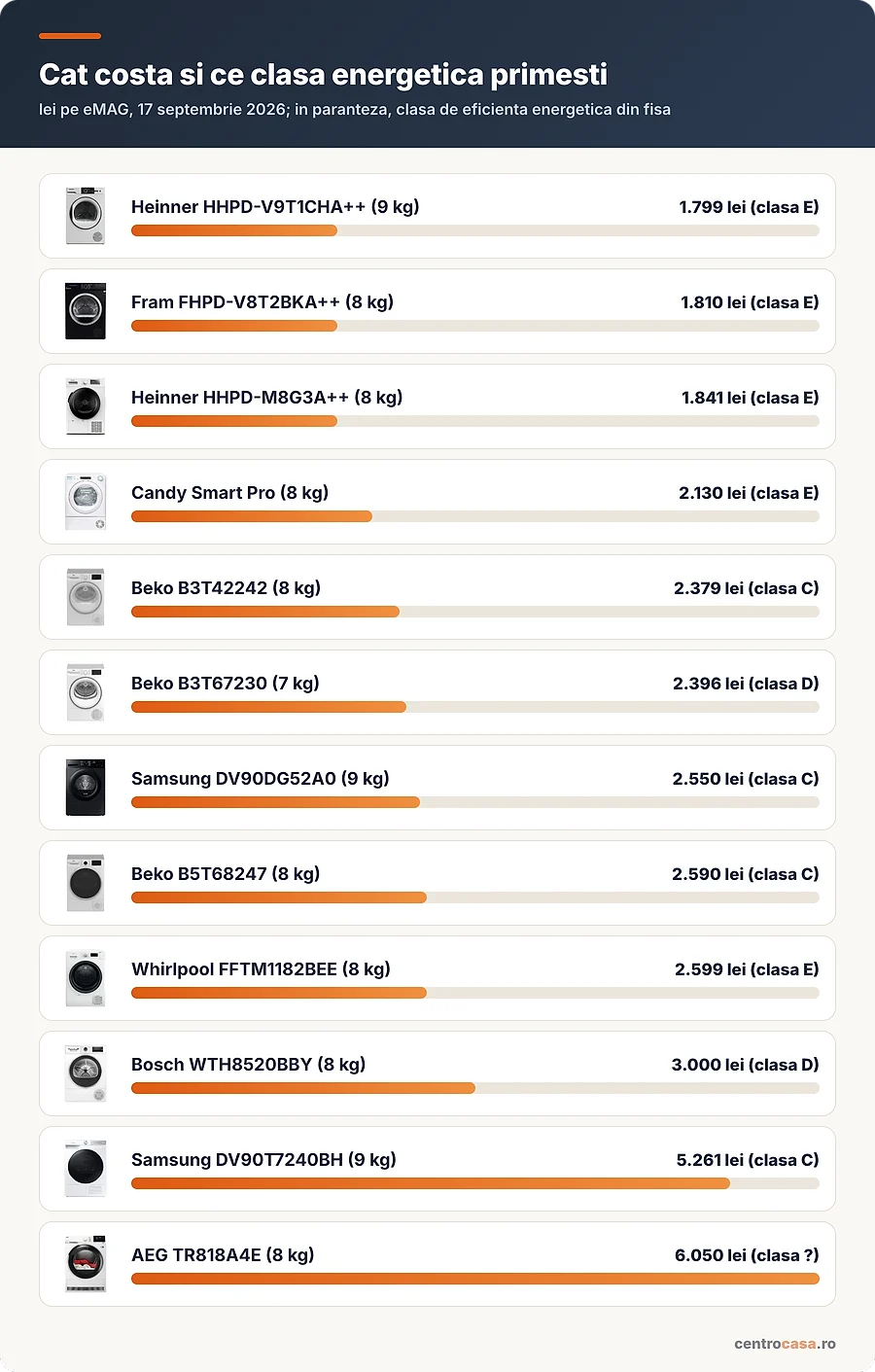
Task: Click the Bosch WTH8520BBY (8 kg) product name
Action: [x=249, y=1064]
